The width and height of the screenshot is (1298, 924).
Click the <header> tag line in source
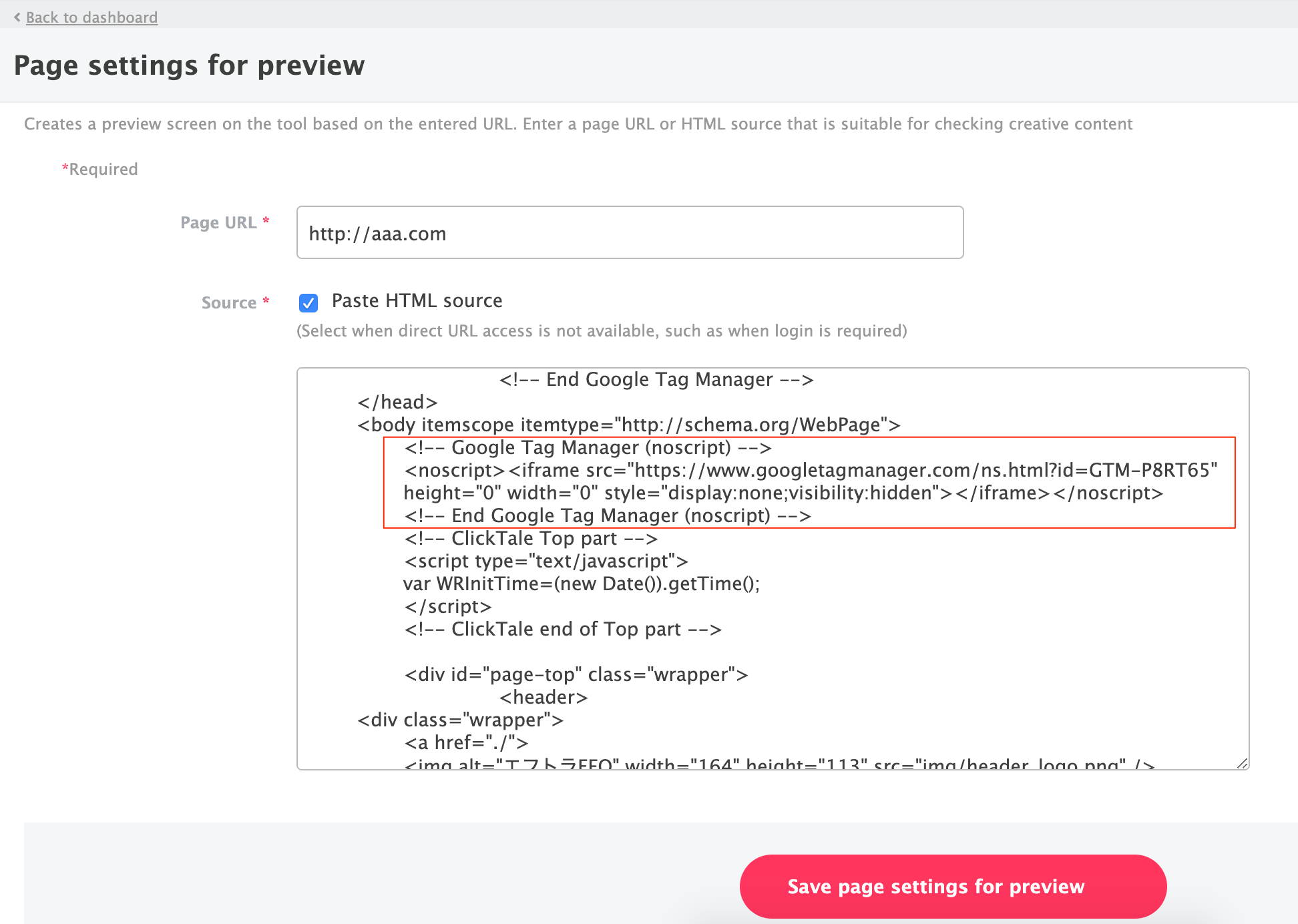[543, 697]
